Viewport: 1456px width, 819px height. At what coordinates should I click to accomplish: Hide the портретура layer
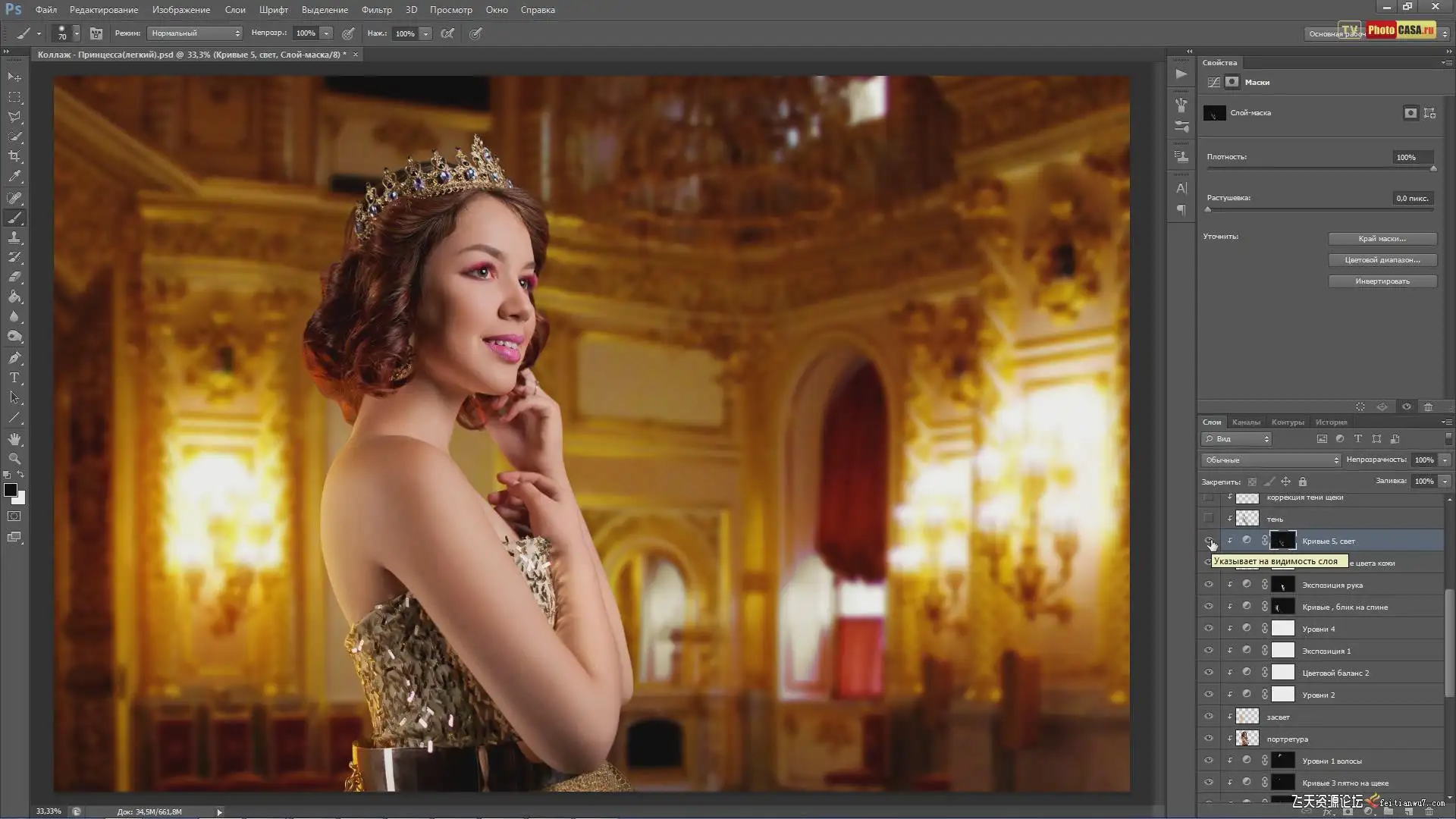1209,739
